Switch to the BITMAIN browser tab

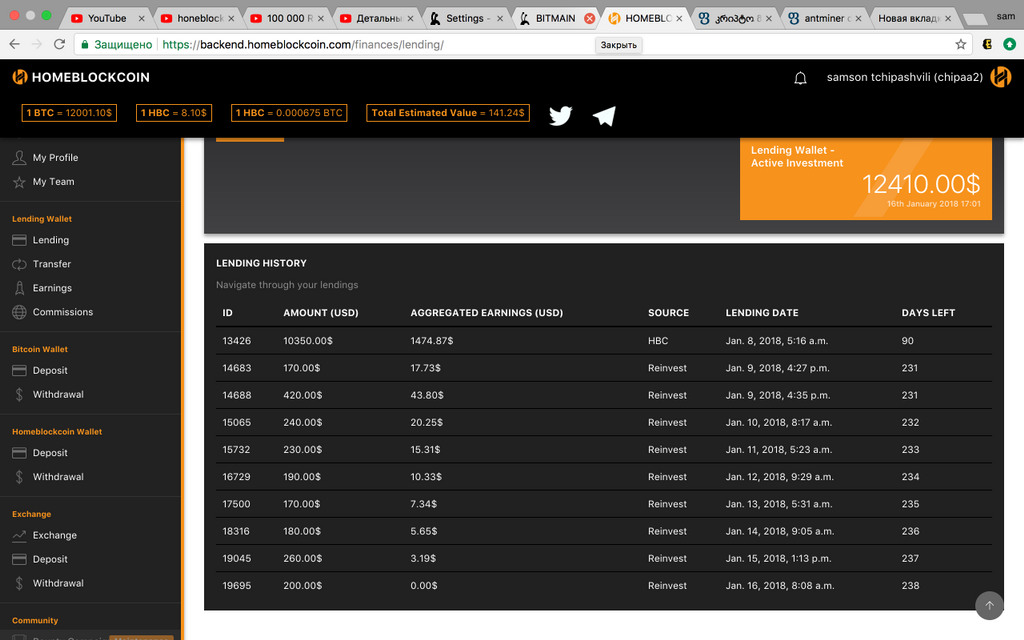coord(555,18)
